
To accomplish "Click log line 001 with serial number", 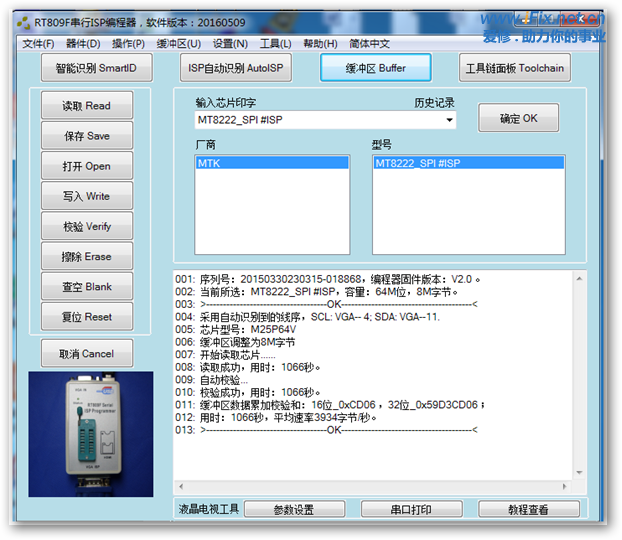I will (328, 279).
